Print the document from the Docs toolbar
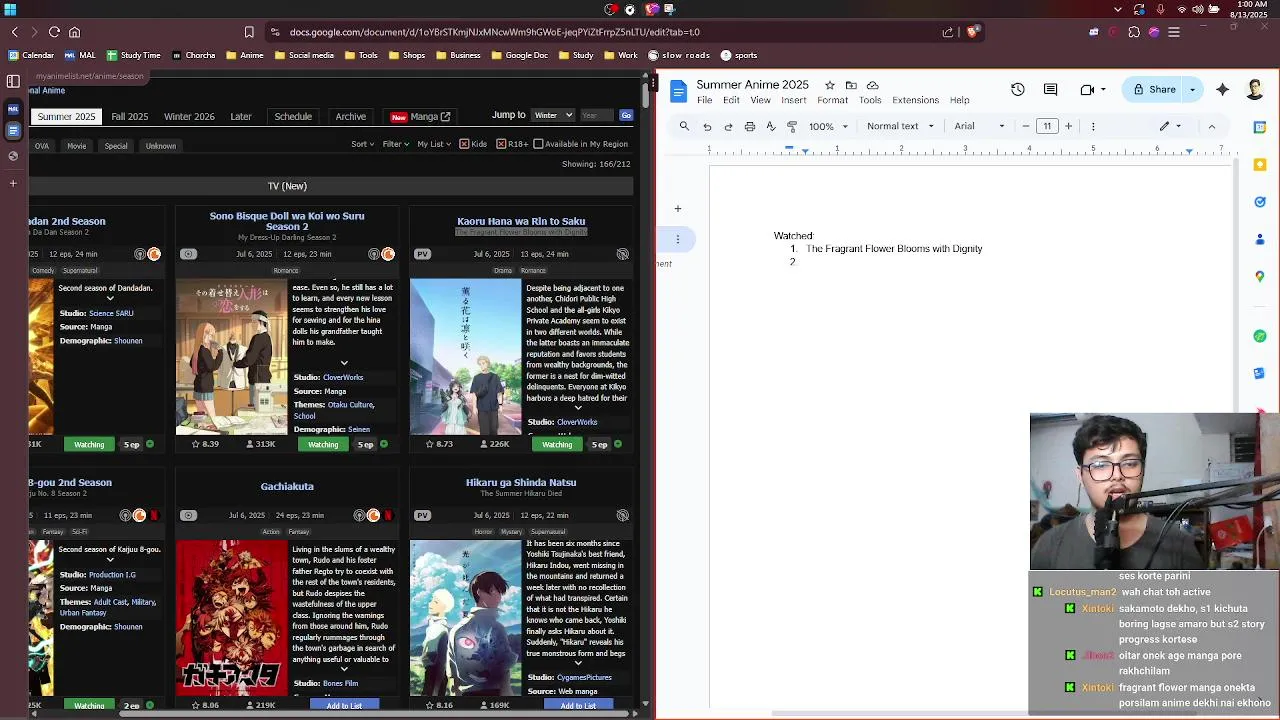The height and width of the screenshot is (720, 1280). (x=749, y=126)
